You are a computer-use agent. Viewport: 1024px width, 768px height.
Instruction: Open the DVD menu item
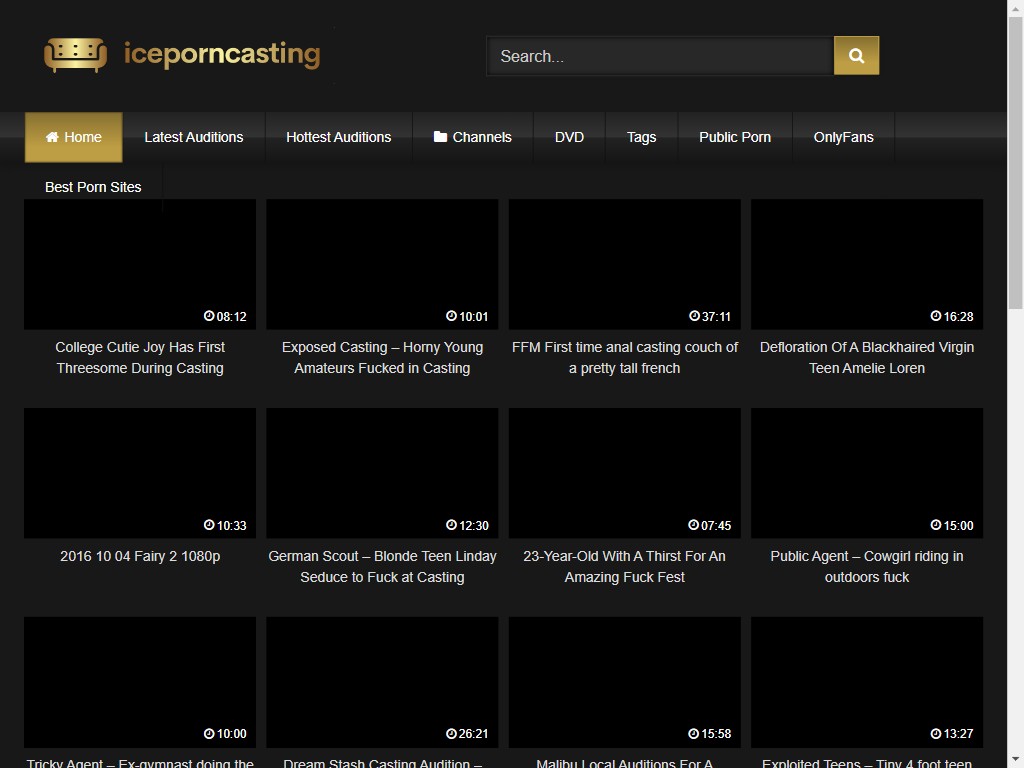pyautogui.click(x=569, y=137)
